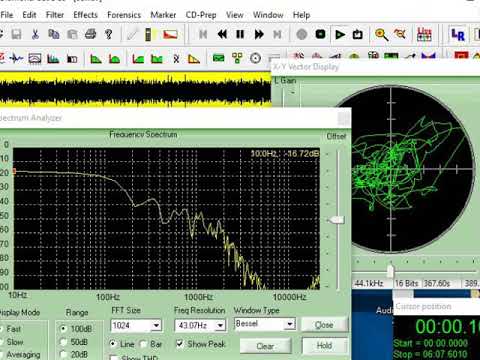Click the question mark help icon
Screen dimensions: 480x360
click(x=108, y=34)
